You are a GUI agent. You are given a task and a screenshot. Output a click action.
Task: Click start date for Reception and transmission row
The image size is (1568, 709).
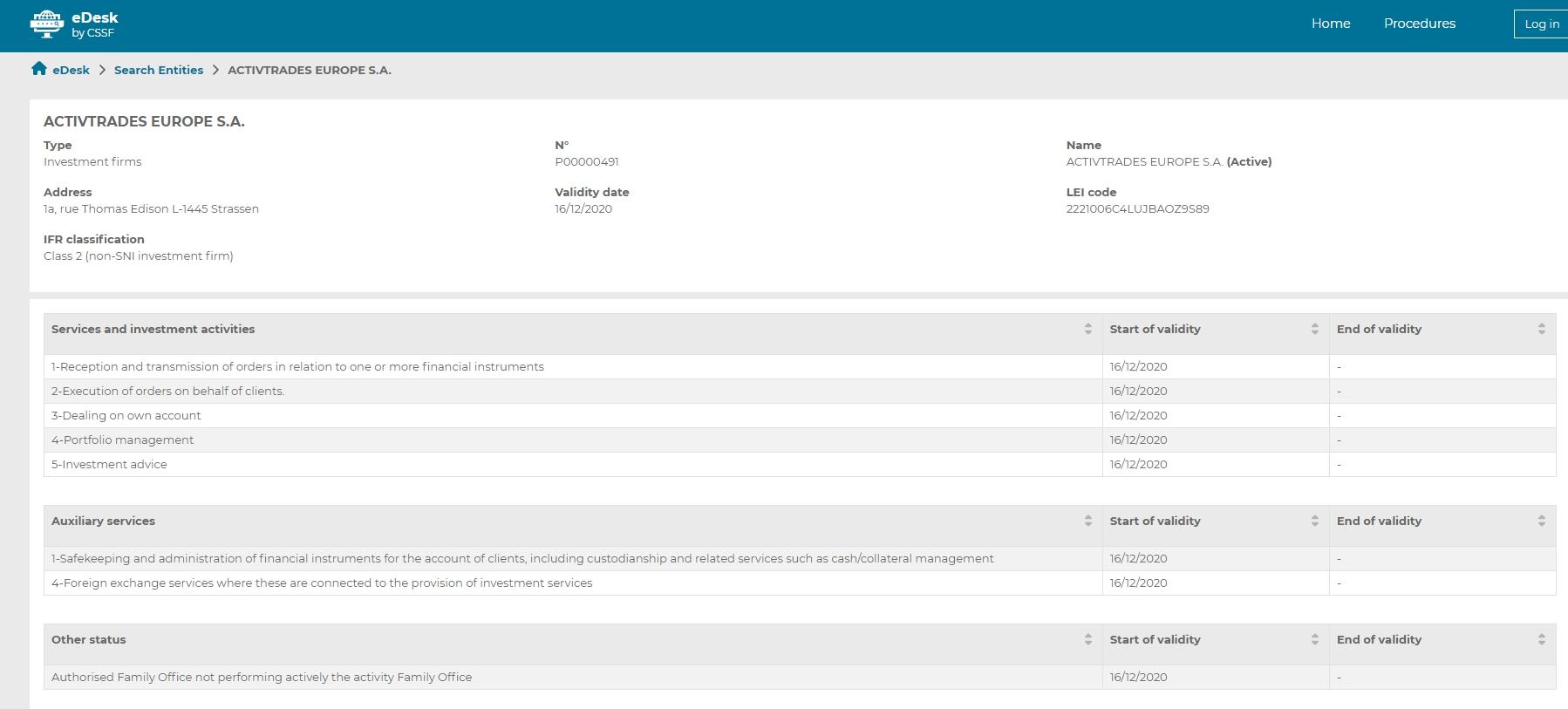point(1138,366)
